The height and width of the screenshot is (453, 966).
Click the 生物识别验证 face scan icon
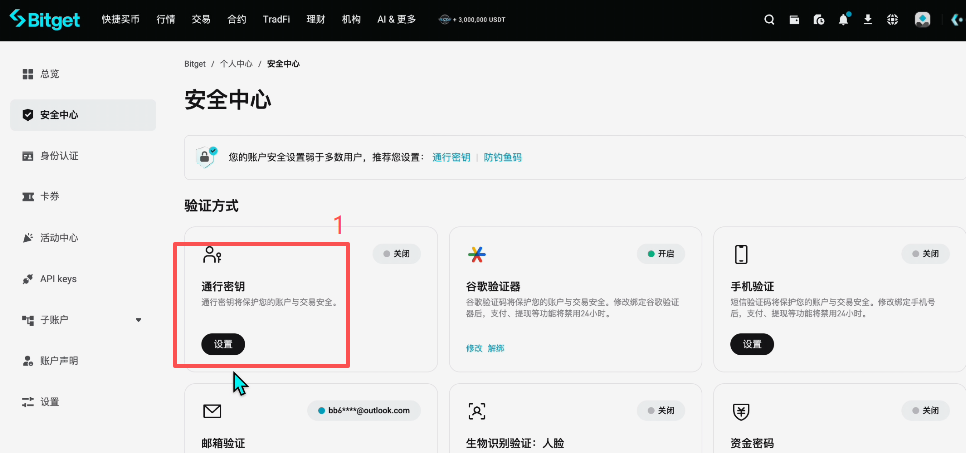pyautogui.click(x=477, y=411)
